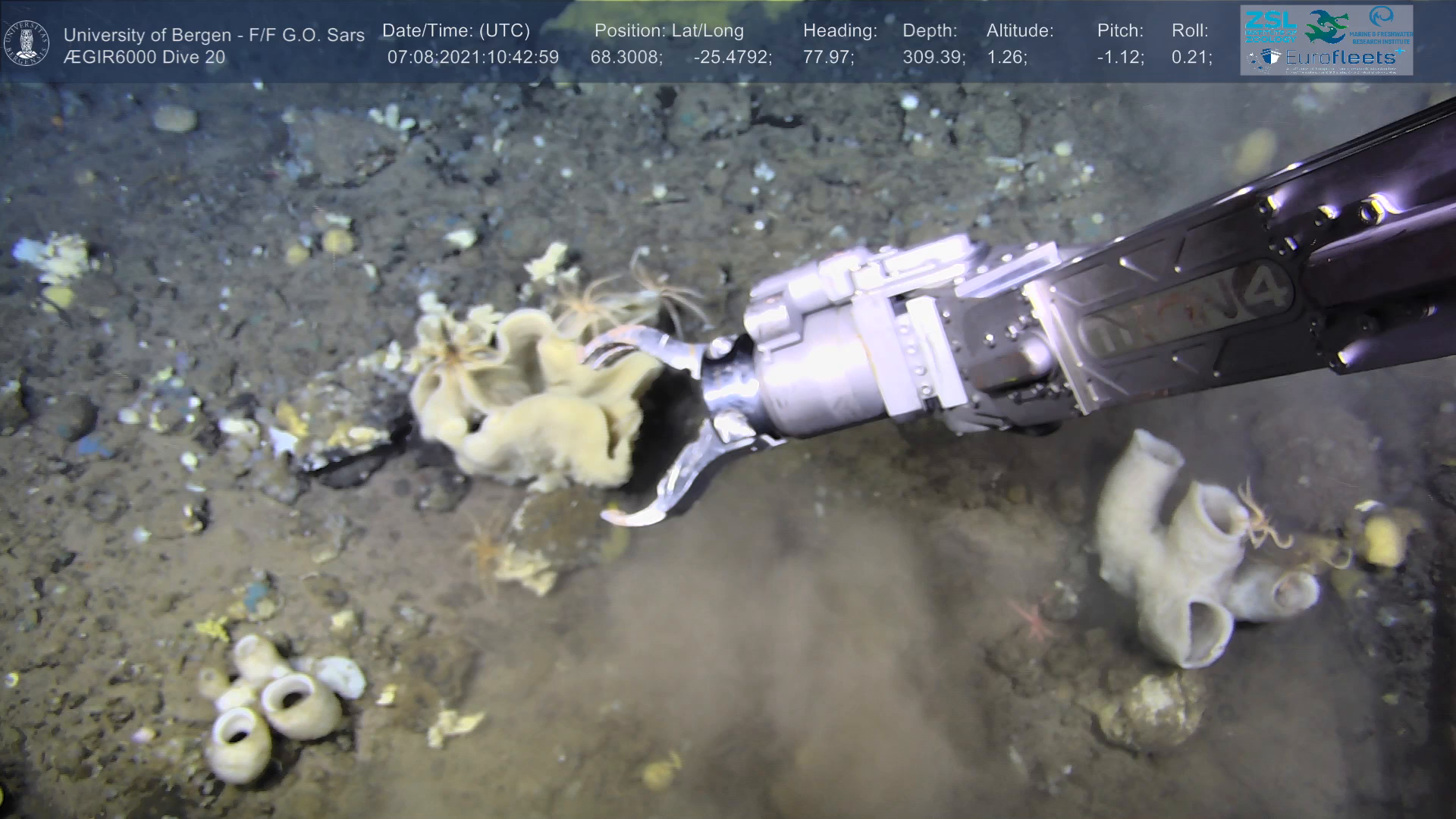
Task: Click the University of Bergen F/F G.O. Sars text
Action: [x=214, y=35]
